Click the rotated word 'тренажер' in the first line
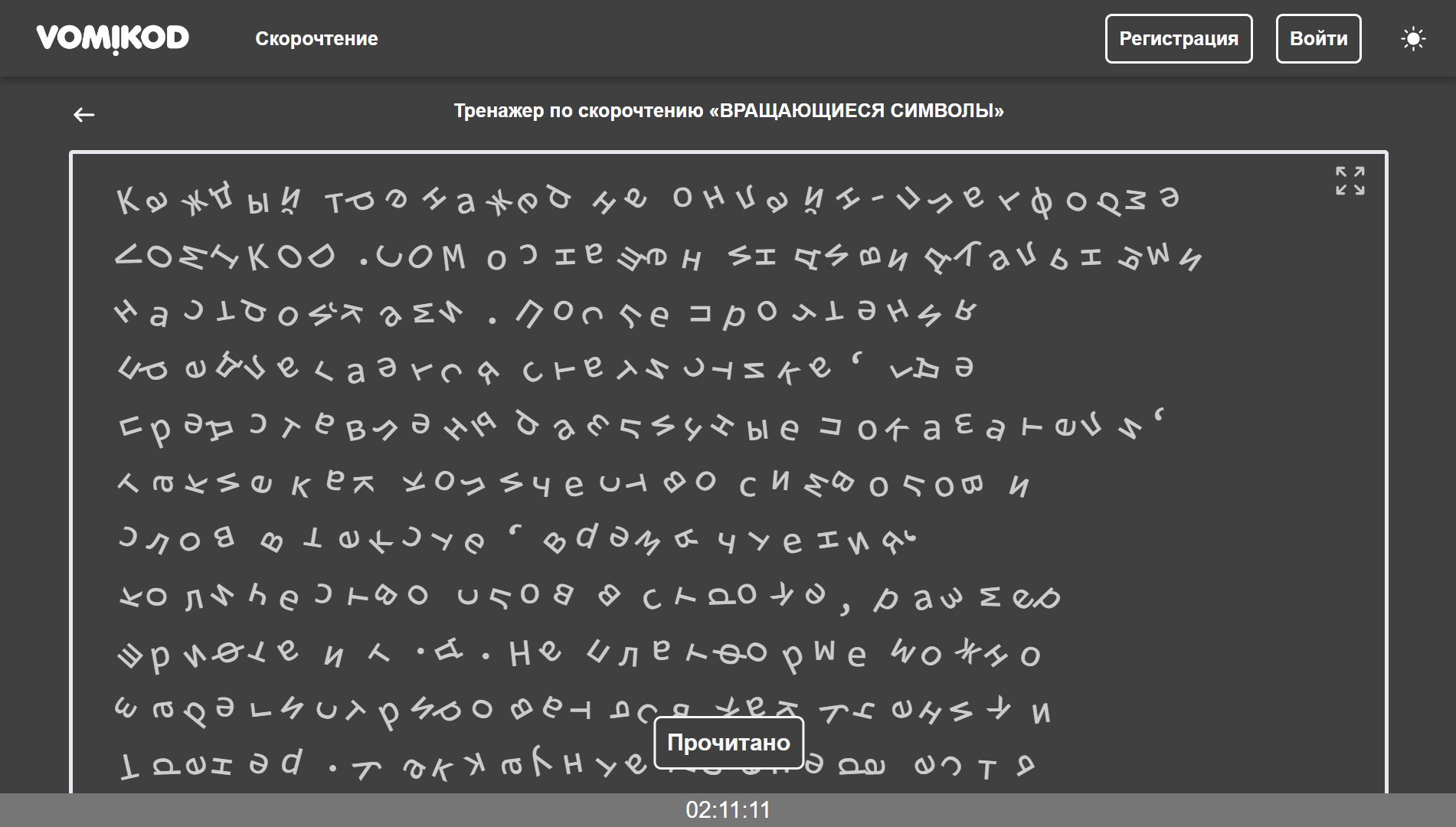The width and height of the screenshot is (1456, 827). [x=448, y=201]
